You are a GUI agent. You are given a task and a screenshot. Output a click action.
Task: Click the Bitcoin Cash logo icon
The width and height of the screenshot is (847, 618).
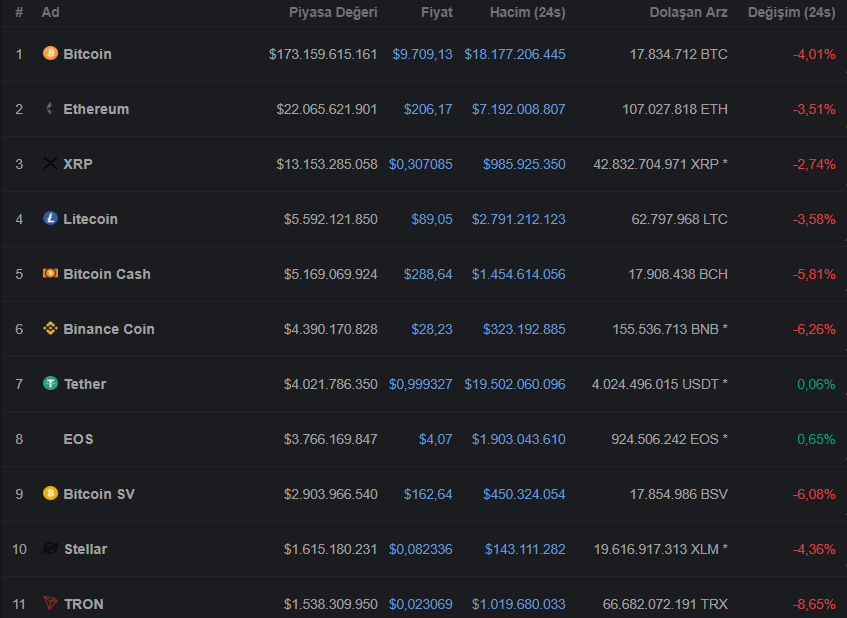pyautogui.click(x=50, y=273)
